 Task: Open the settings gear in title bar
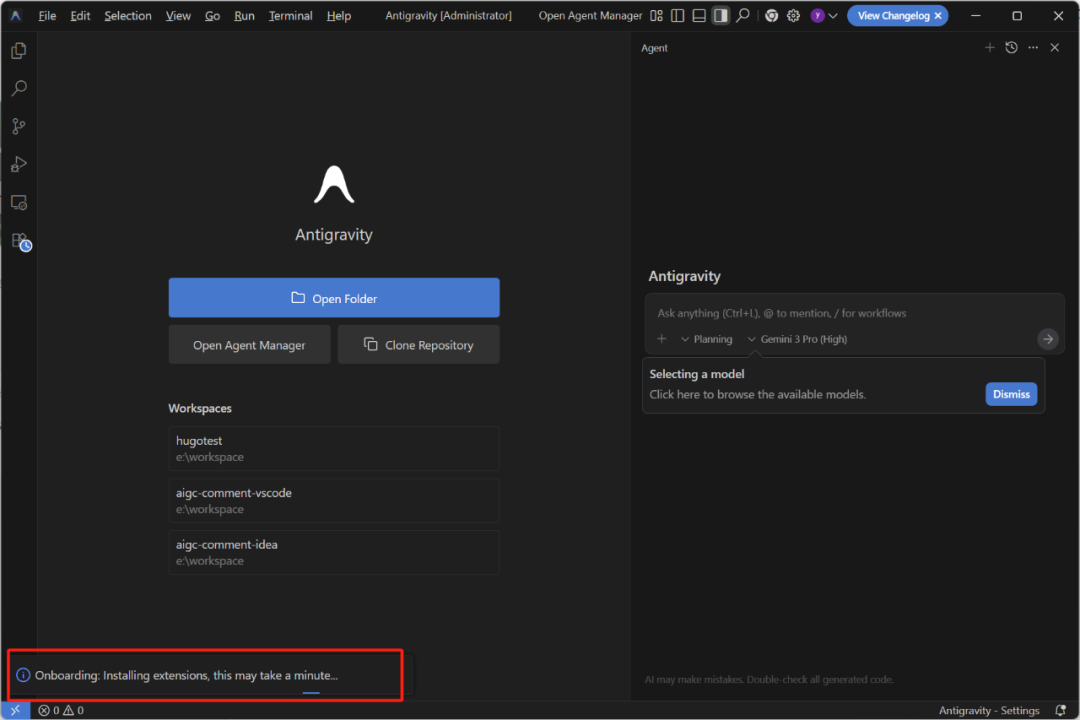click(x=793, y=15)
